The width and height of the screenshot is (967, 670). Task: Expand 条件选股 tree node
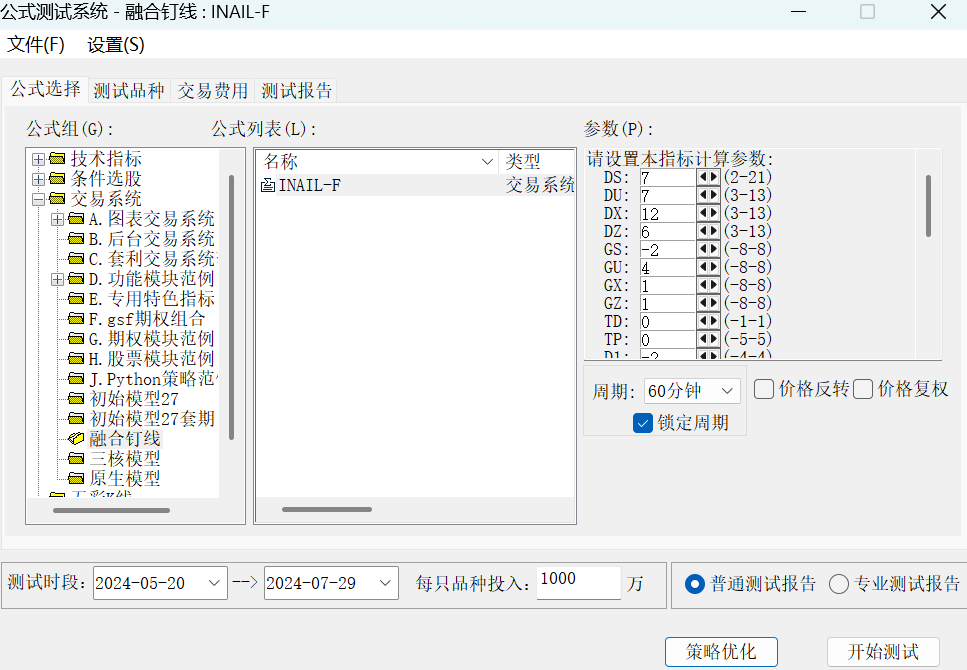[38, 179]
